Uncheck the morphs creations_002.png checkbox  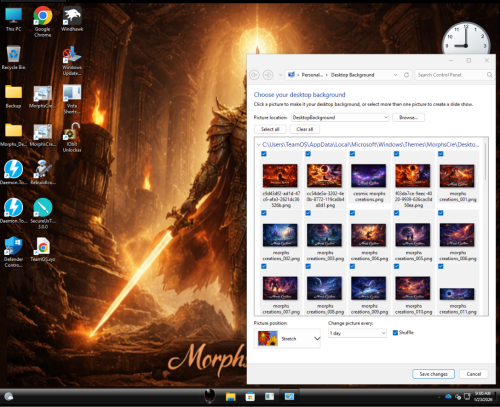(264, 213)
